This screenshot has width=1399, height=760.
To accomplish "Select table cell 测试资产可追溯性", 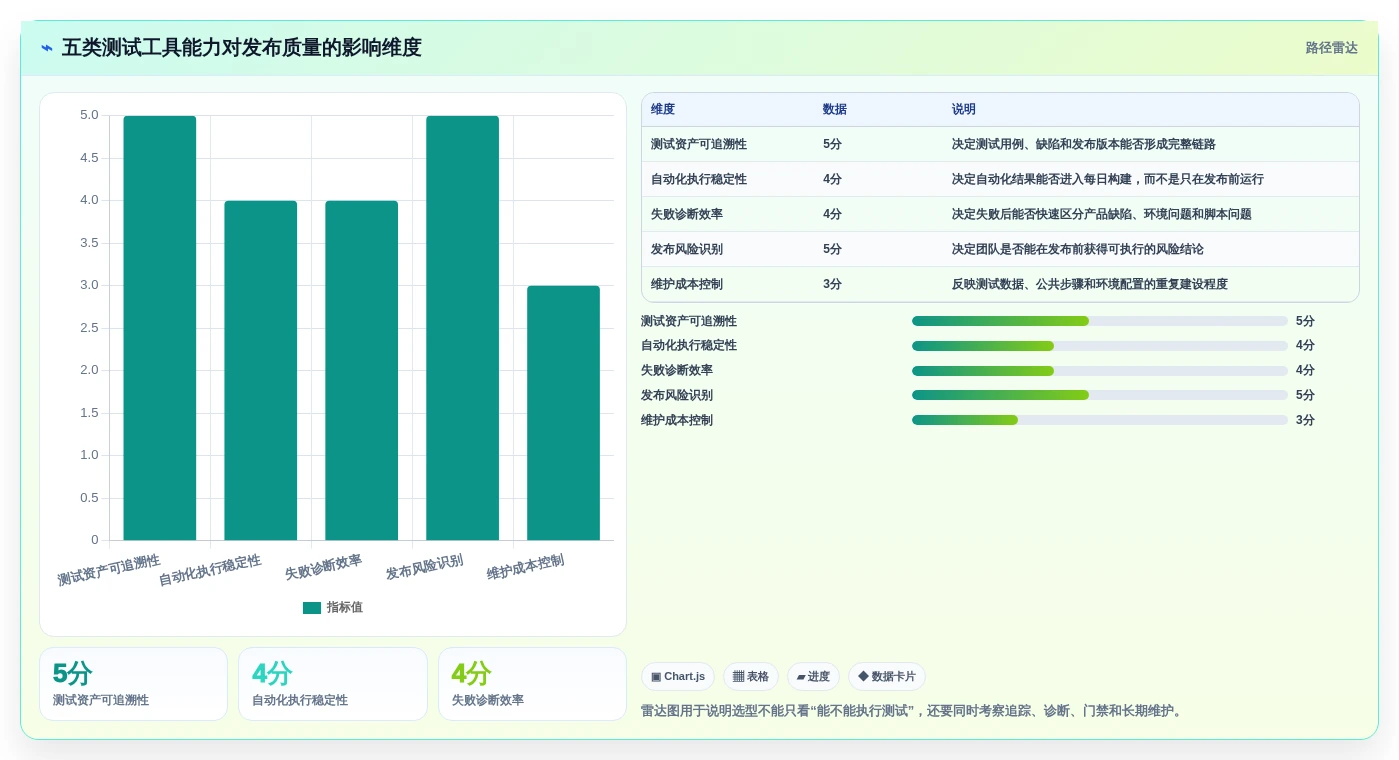I will click(699, 144).
